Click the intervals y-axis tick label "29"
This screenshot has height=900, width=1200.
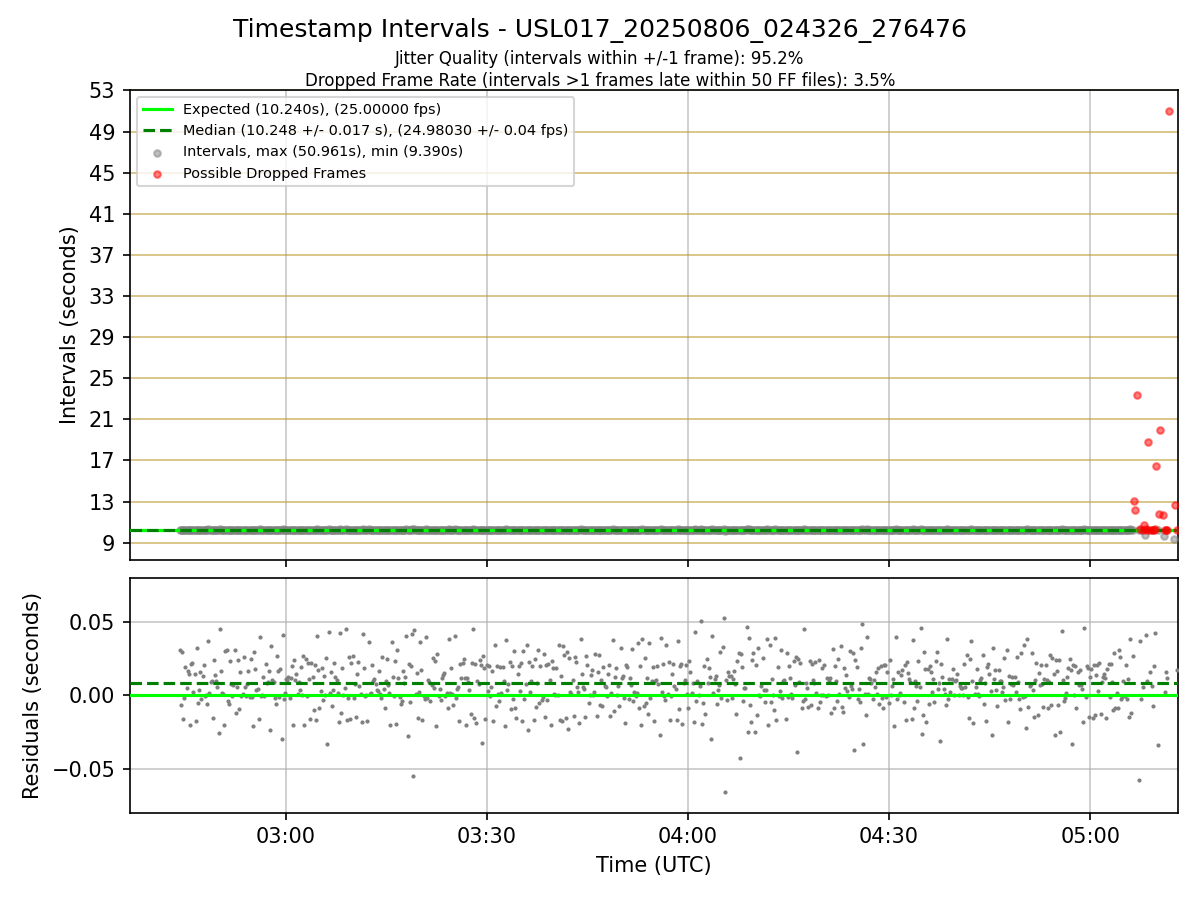pos(104,337)
